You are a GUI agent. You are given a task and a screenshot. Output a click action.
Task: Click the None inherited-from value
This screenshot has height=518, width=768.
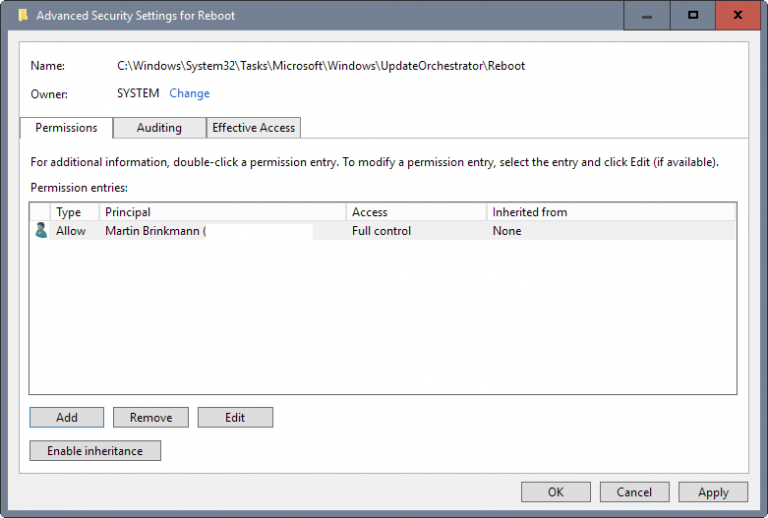(x=507, y=231)
